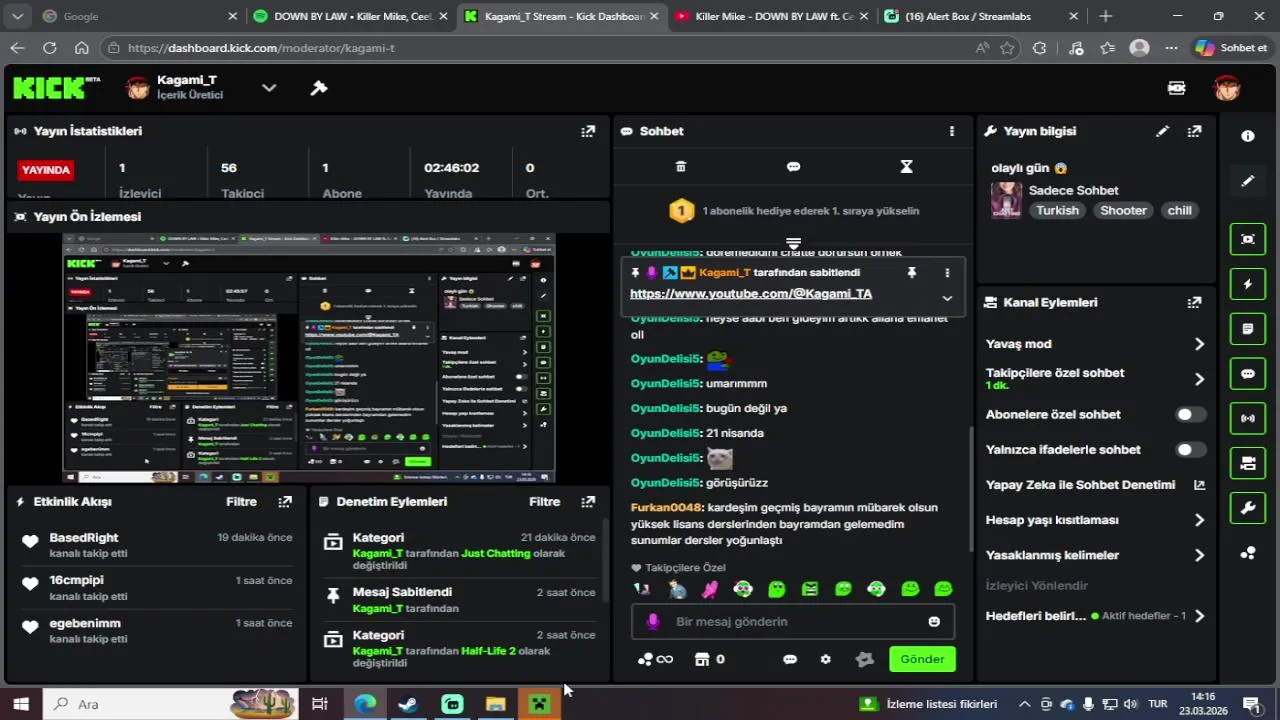Click the Turkish tag
This screenshot has width=1280, height=720.
(x=1057, y=210)
